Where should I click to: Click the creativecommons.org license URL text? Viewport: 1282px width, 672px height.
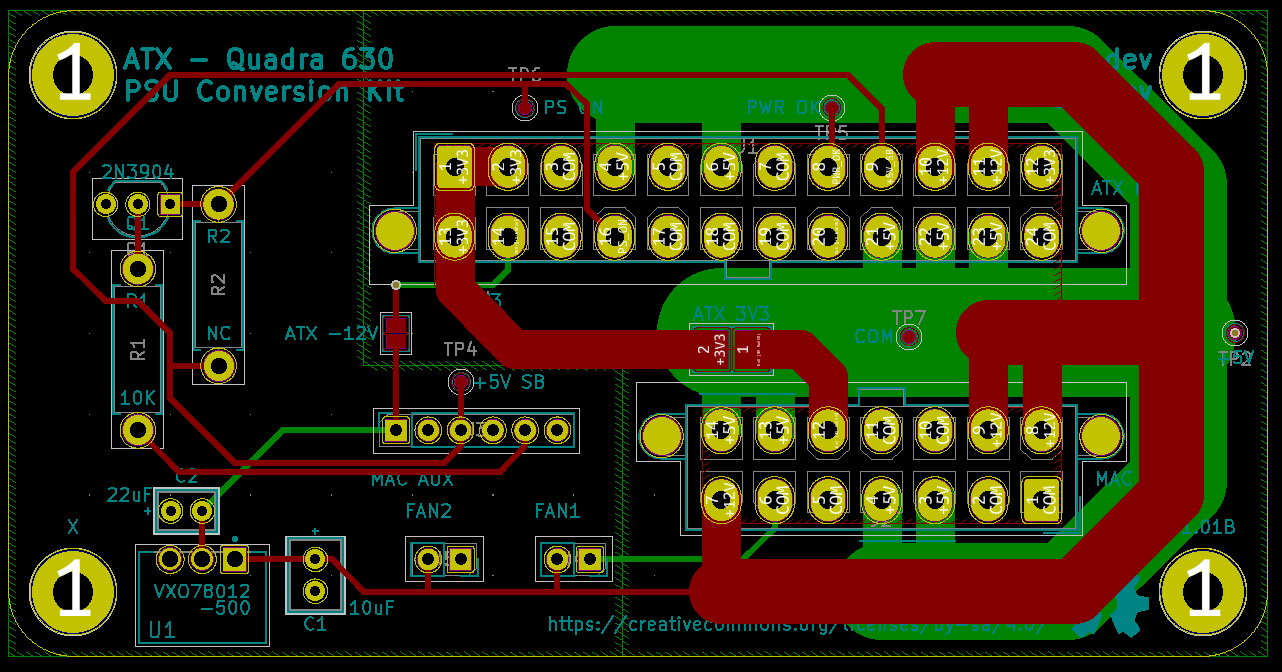tap(796, 624)
